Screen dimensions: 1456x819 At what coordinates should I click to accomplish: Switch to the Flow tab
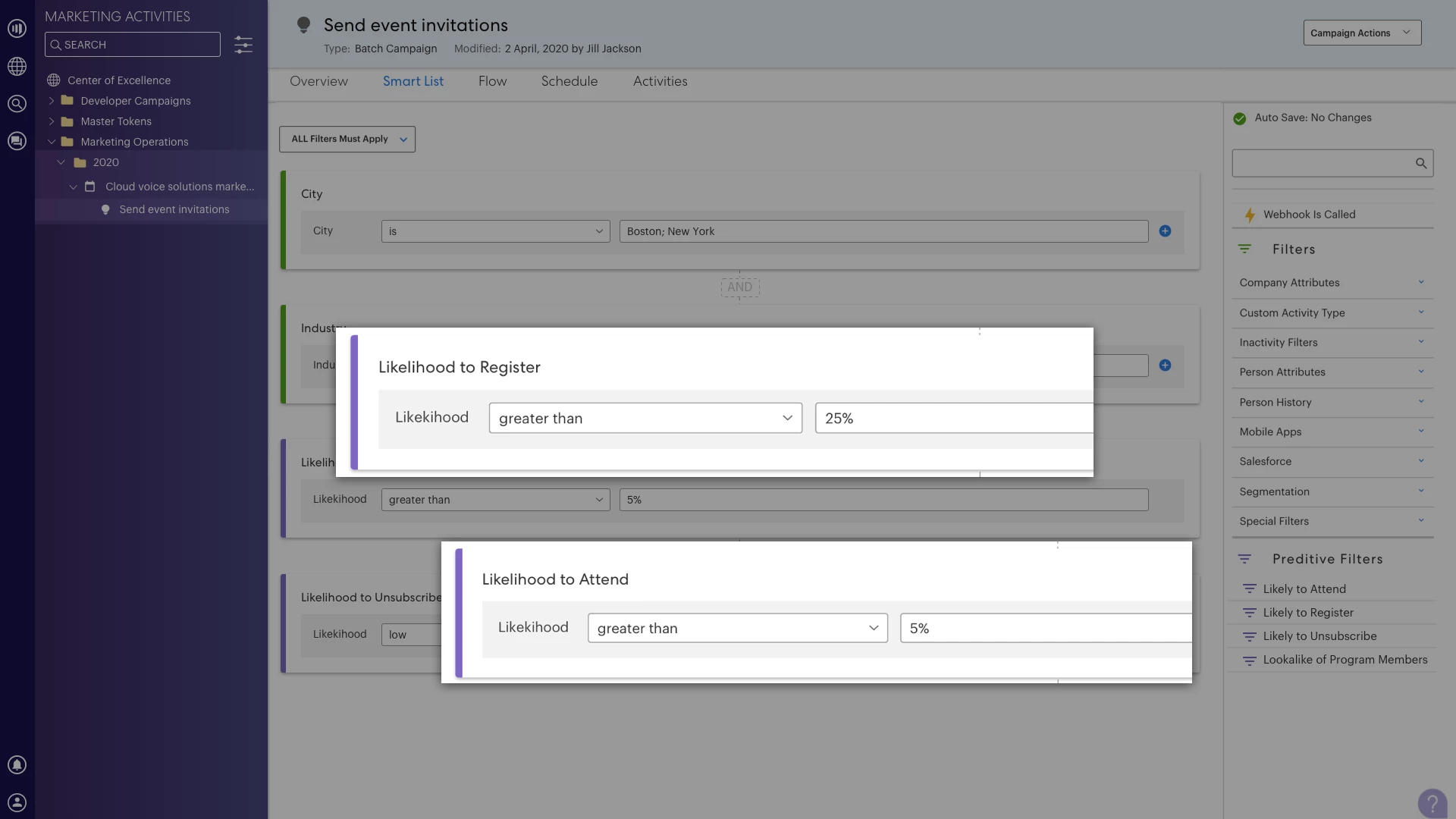click(x=492, y=81)
